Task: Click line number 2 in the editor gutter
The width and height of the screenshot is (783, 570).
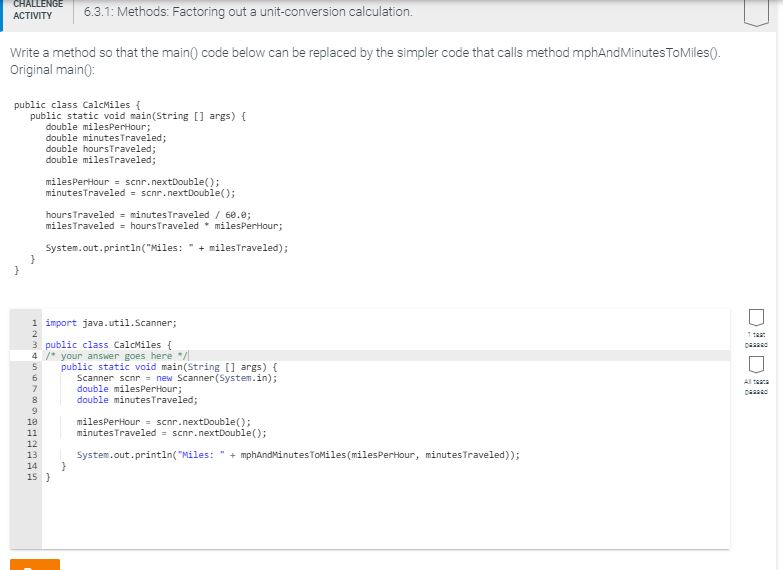Action: 34,334
